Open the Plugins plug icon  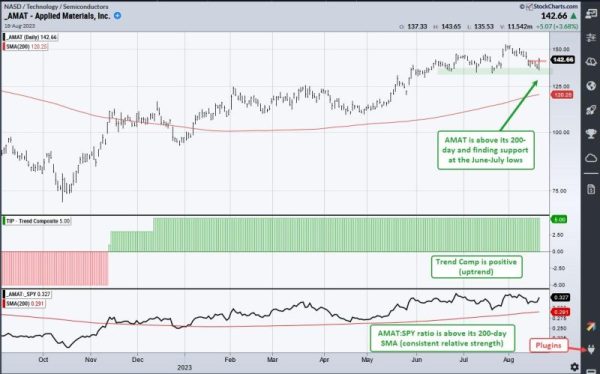tap(591, 350)
